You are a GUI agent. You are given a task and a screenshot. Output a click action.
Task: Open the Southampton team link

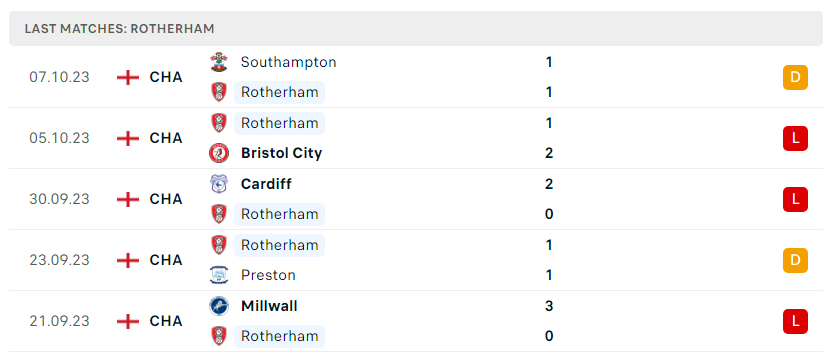pos(288,62)
